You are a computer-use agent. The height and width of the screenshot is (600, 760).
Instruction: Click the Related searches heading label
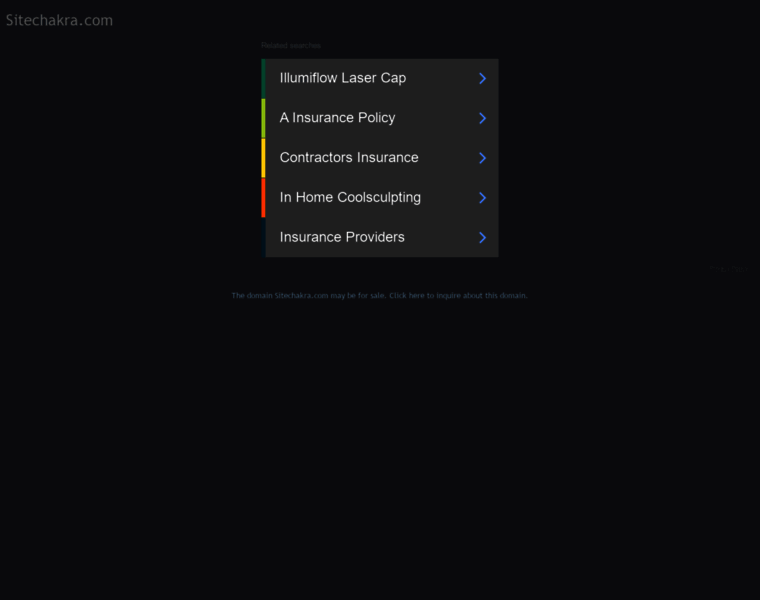click(x=291, y=46)
